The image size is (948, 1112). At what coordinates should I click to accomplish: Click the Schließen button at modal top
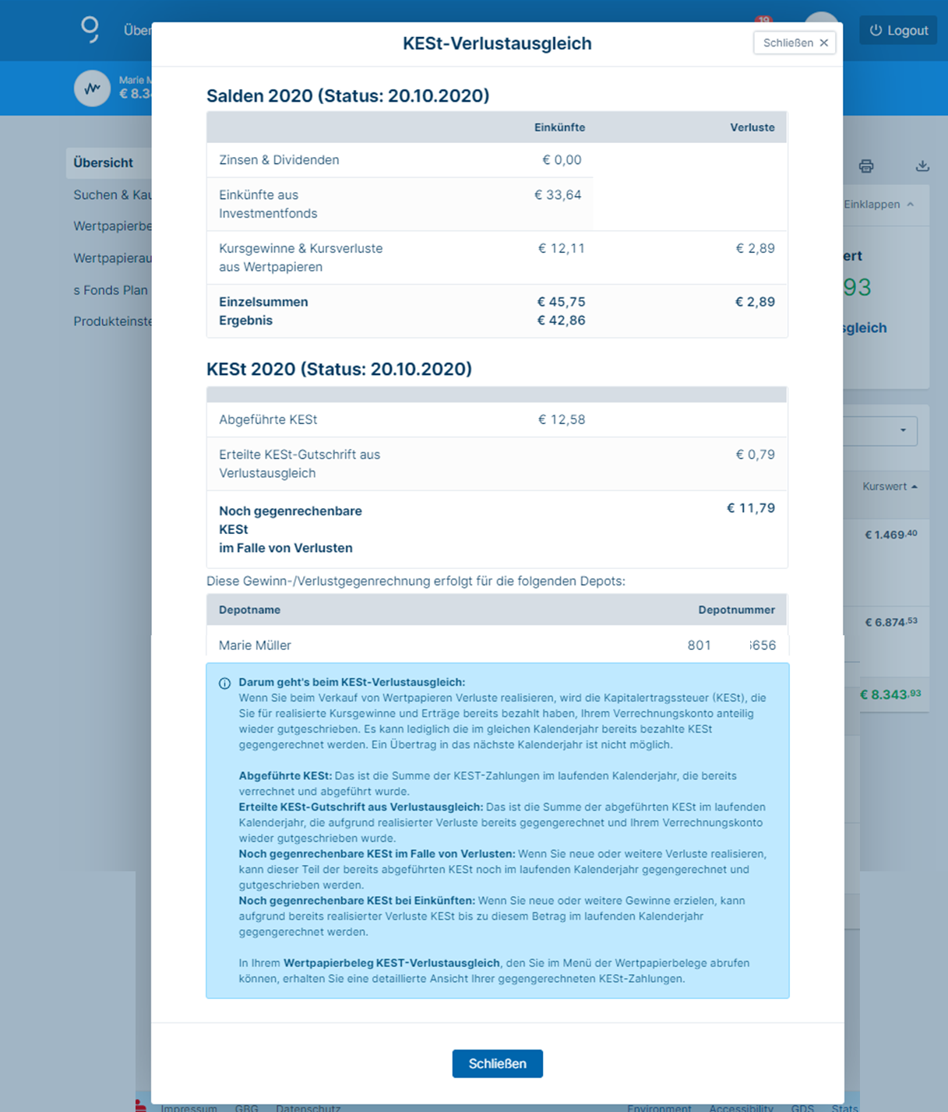[794, 43]
